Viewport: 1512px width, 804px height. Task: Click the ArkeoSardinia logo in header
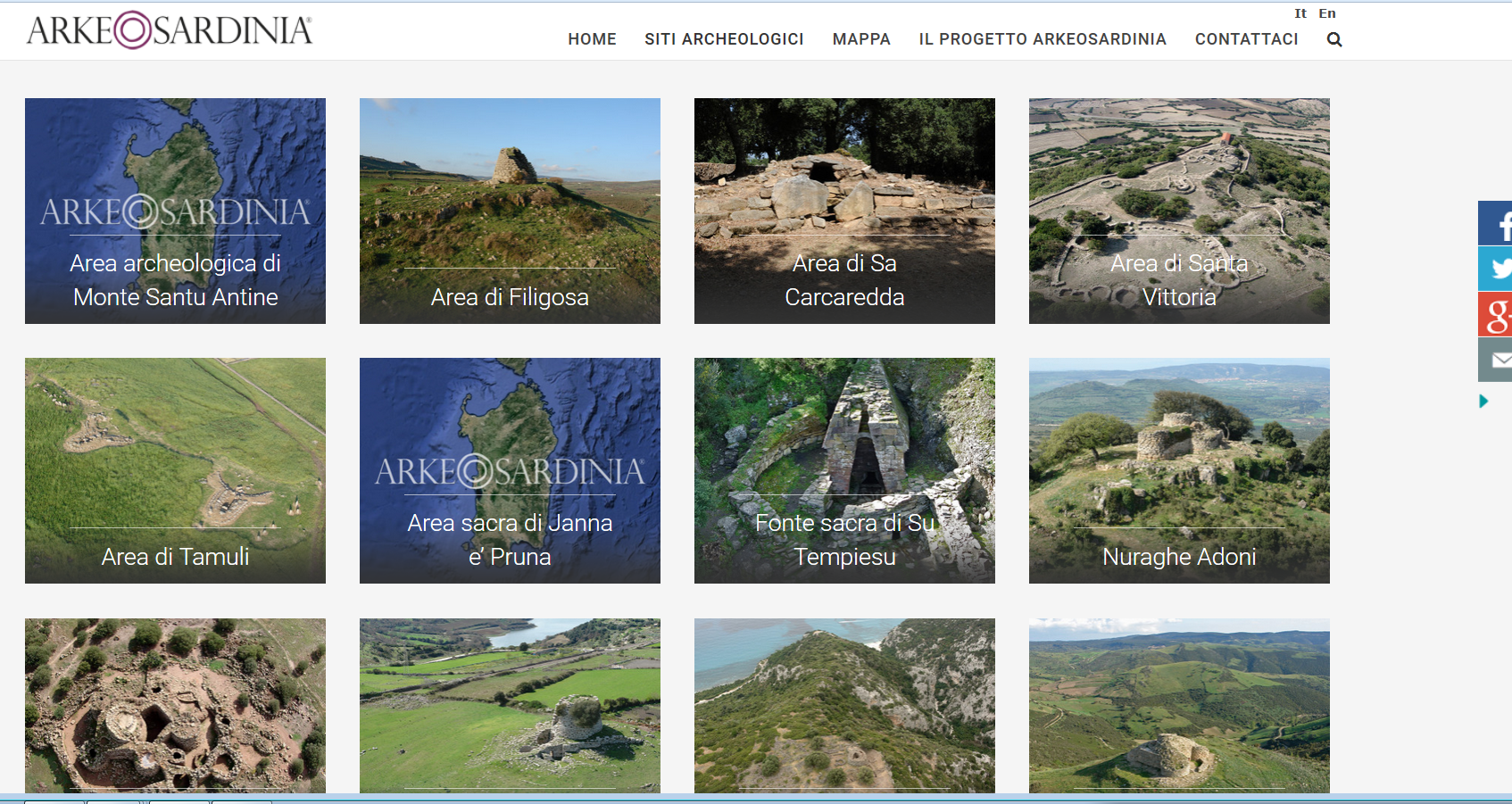point(170,30)
